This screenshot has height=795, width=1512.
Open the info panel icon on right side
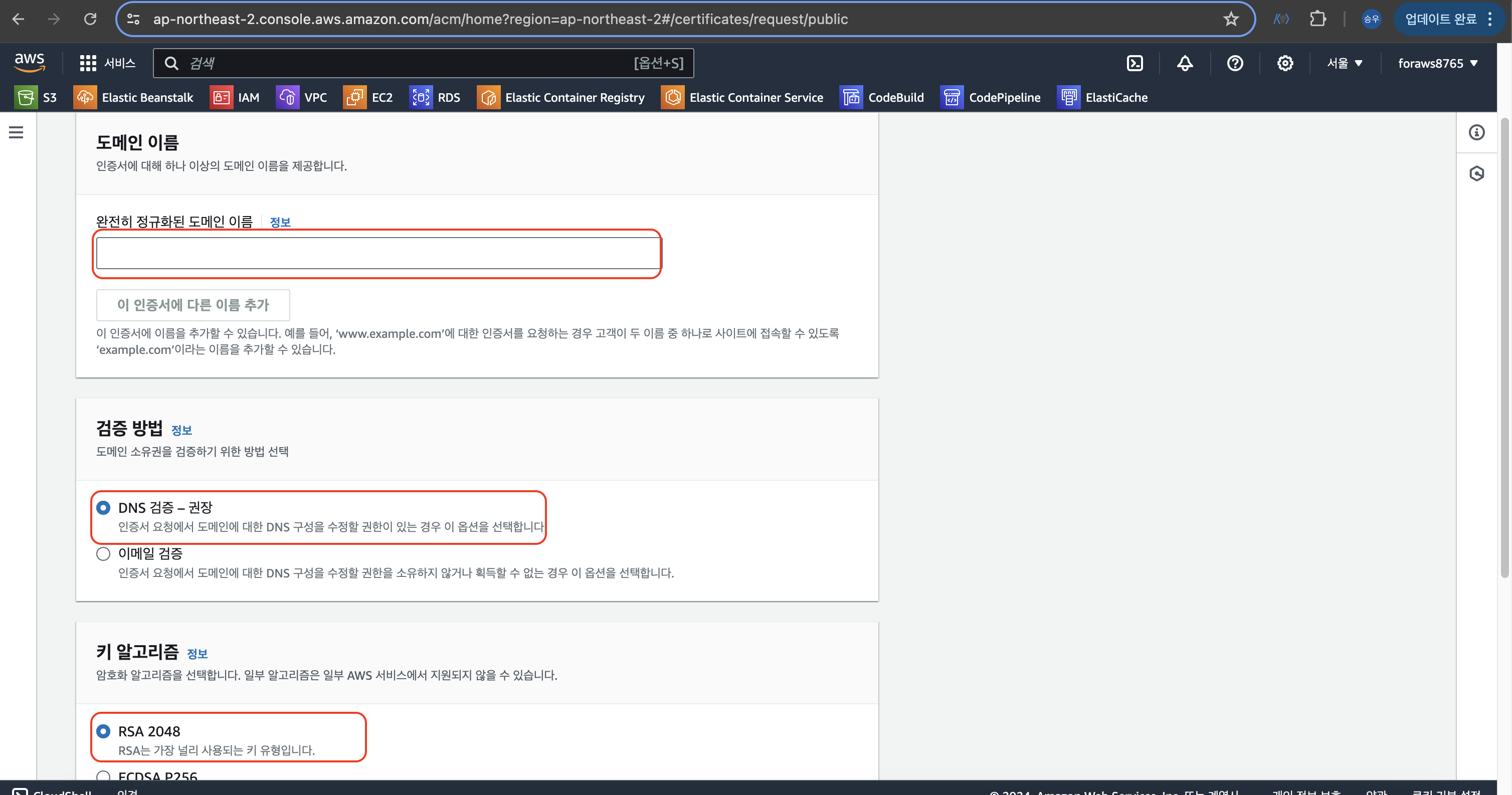[x=1476, y=133]
